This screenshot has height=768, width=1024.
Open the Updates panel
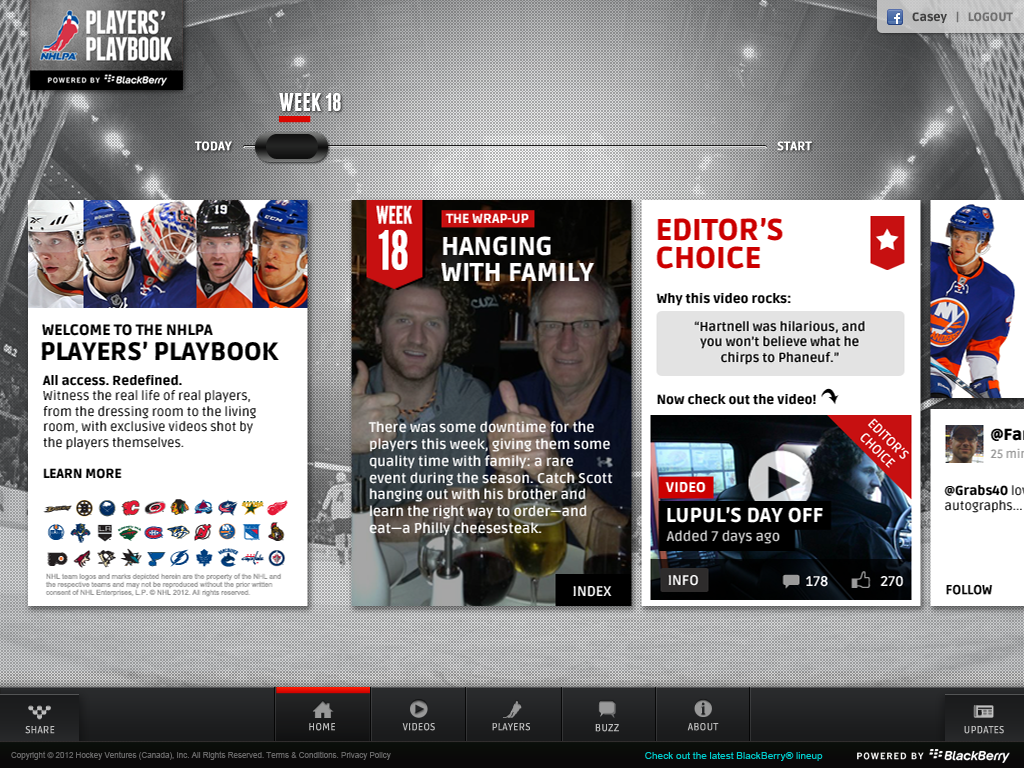tap(984, 718)
